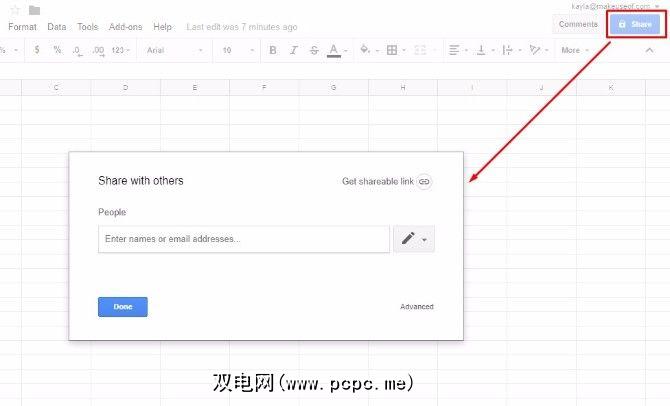Screen dimensions: 670x406
Task: Click the Done button
Action: [123, 307]
